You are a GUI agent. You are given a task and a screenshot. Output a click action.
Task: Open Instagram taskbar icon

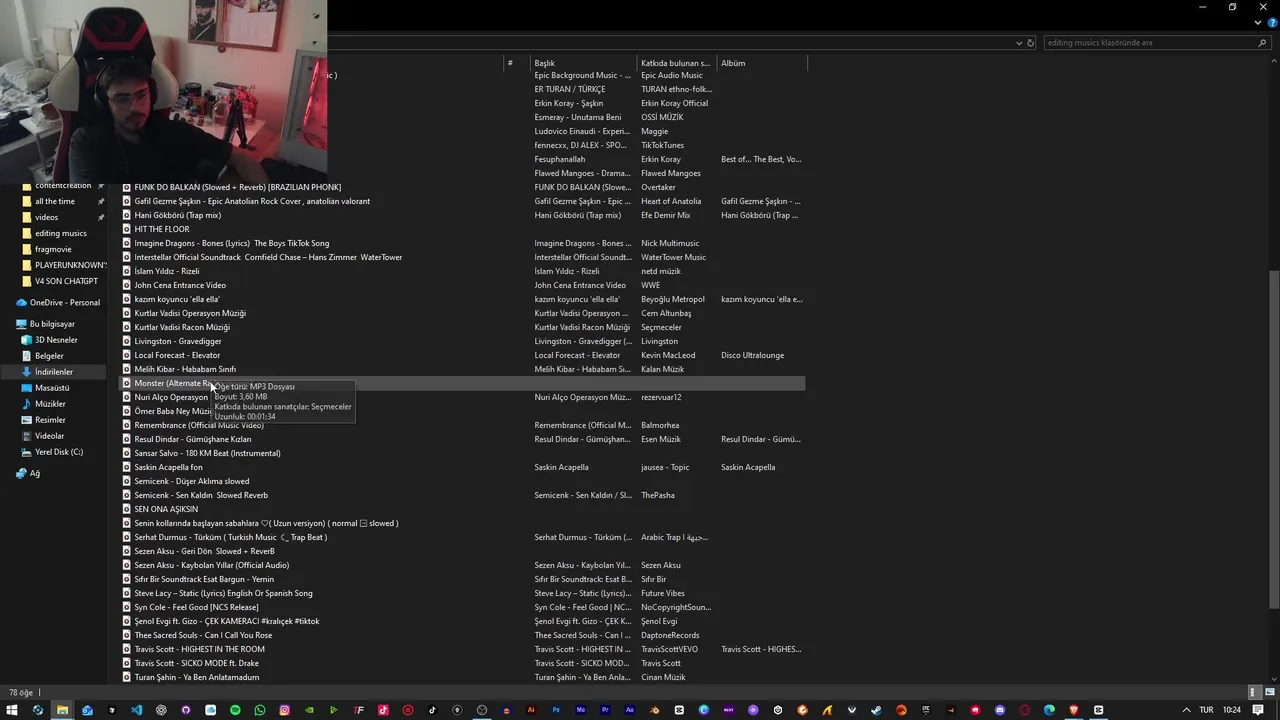point(284,710)
